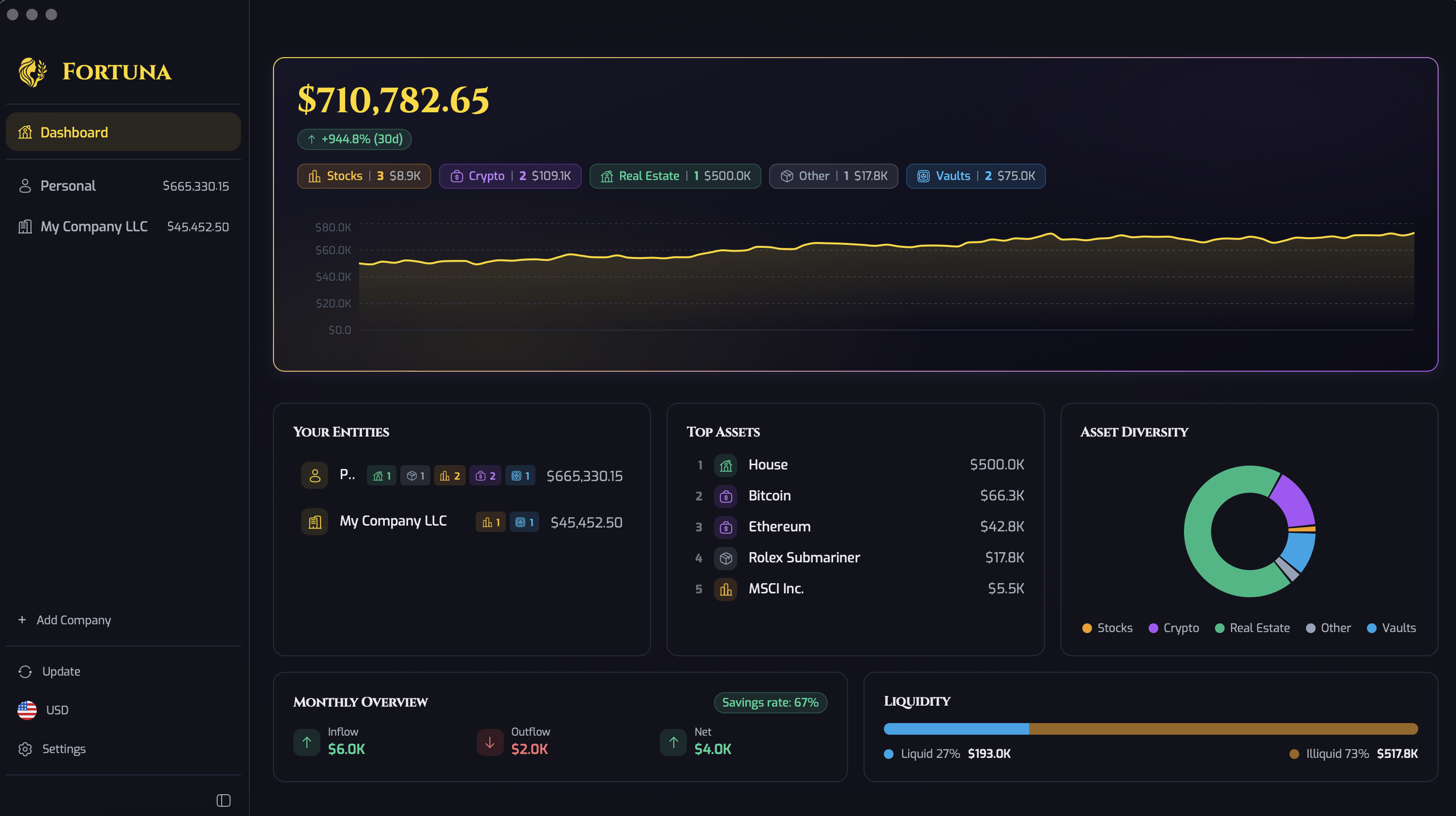Toggle the Stocks category chip
1456x816 pixels.
point(364,176)
